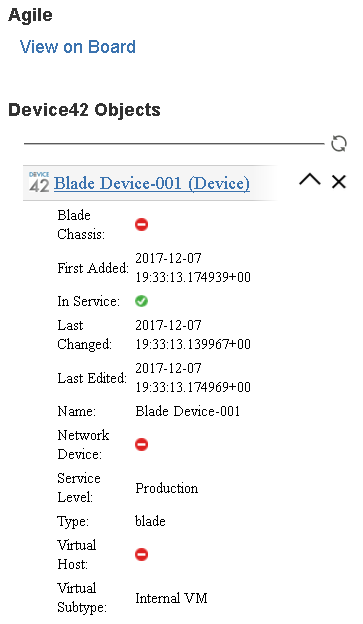The height and width of the screenshot is (624, 363).
Task: Click the First Added timestamp value
Action: 193,267
